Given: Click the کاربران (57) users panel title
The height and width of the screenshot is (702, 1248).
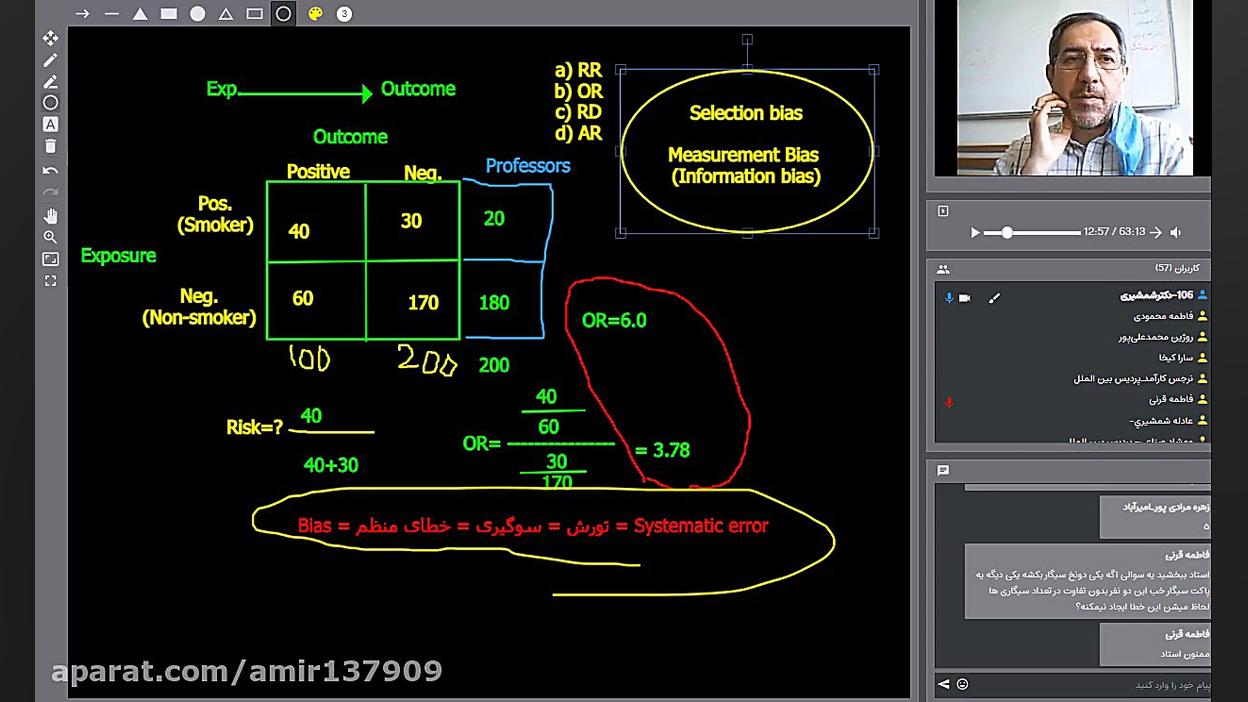Looking at the screenshot, I should pyautogui.click(x=1177, y=268).
